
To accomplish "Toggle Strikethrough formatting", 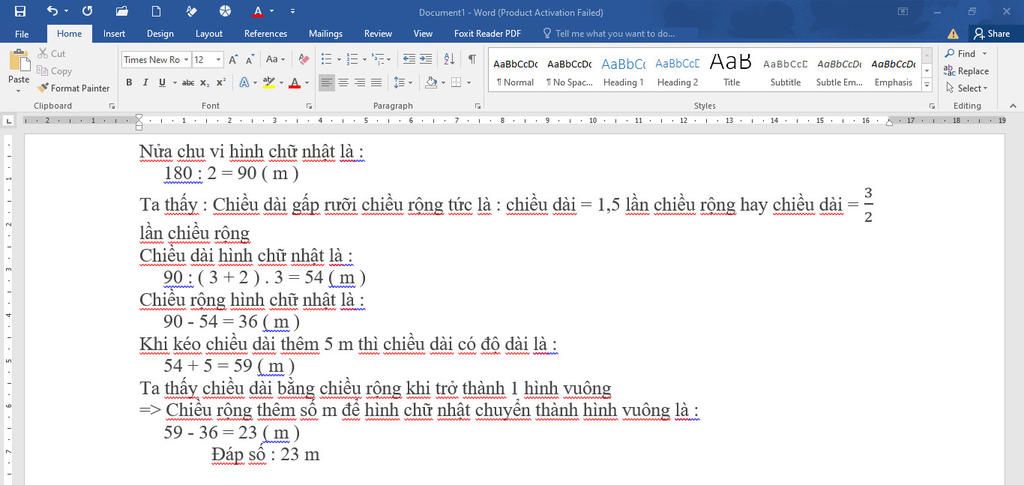I will click(188, 82).
